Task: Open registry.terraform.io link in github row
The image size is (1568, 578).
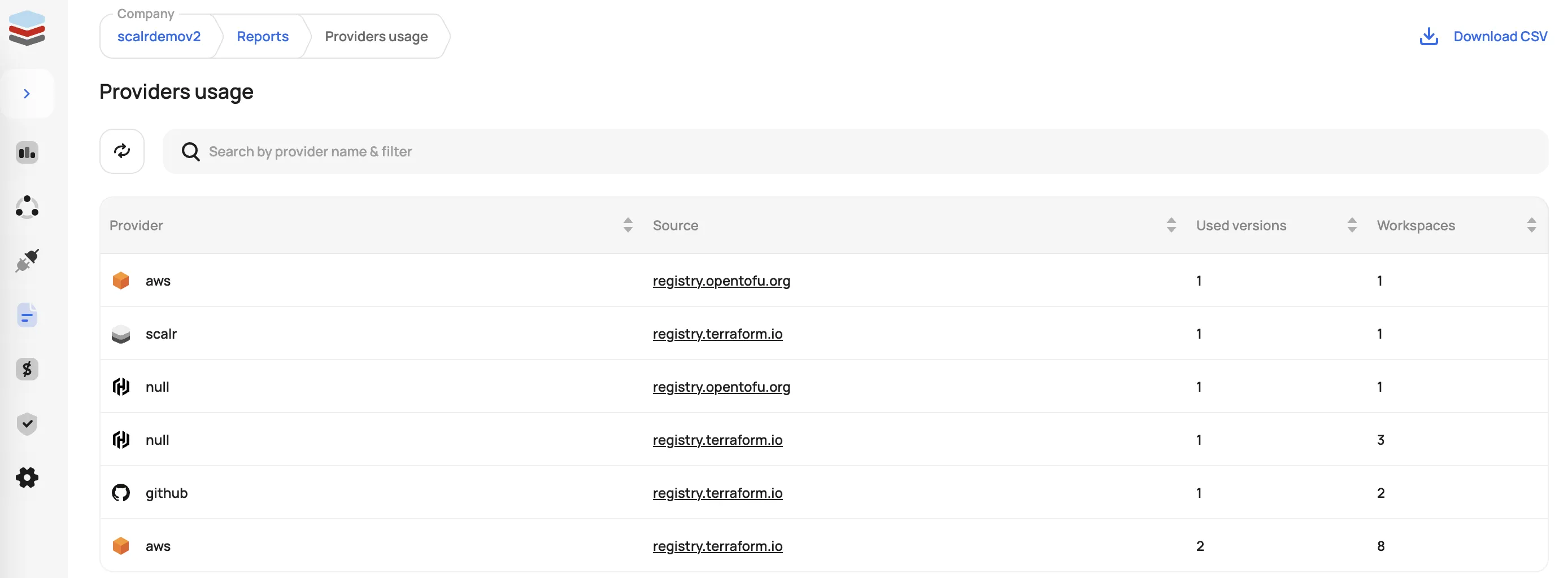Action: point(717,493)
